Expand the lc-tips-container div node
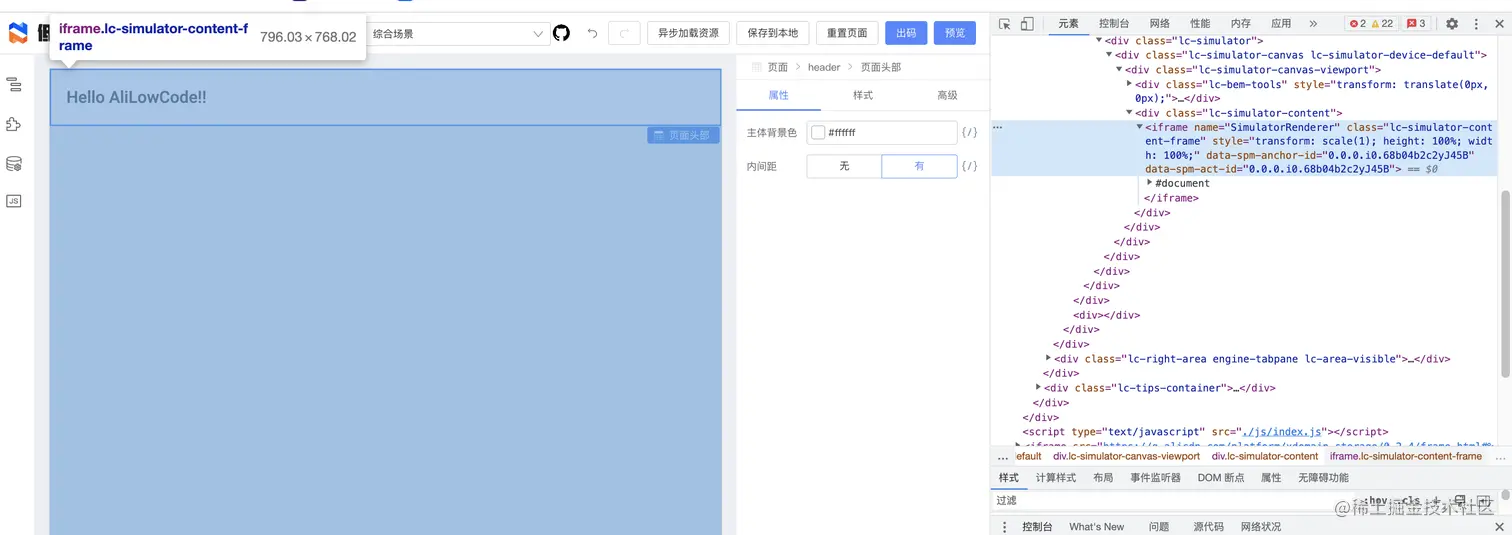Viewport: 1512px width, 535px height. pyautogui.click(x=1038, y=388)
